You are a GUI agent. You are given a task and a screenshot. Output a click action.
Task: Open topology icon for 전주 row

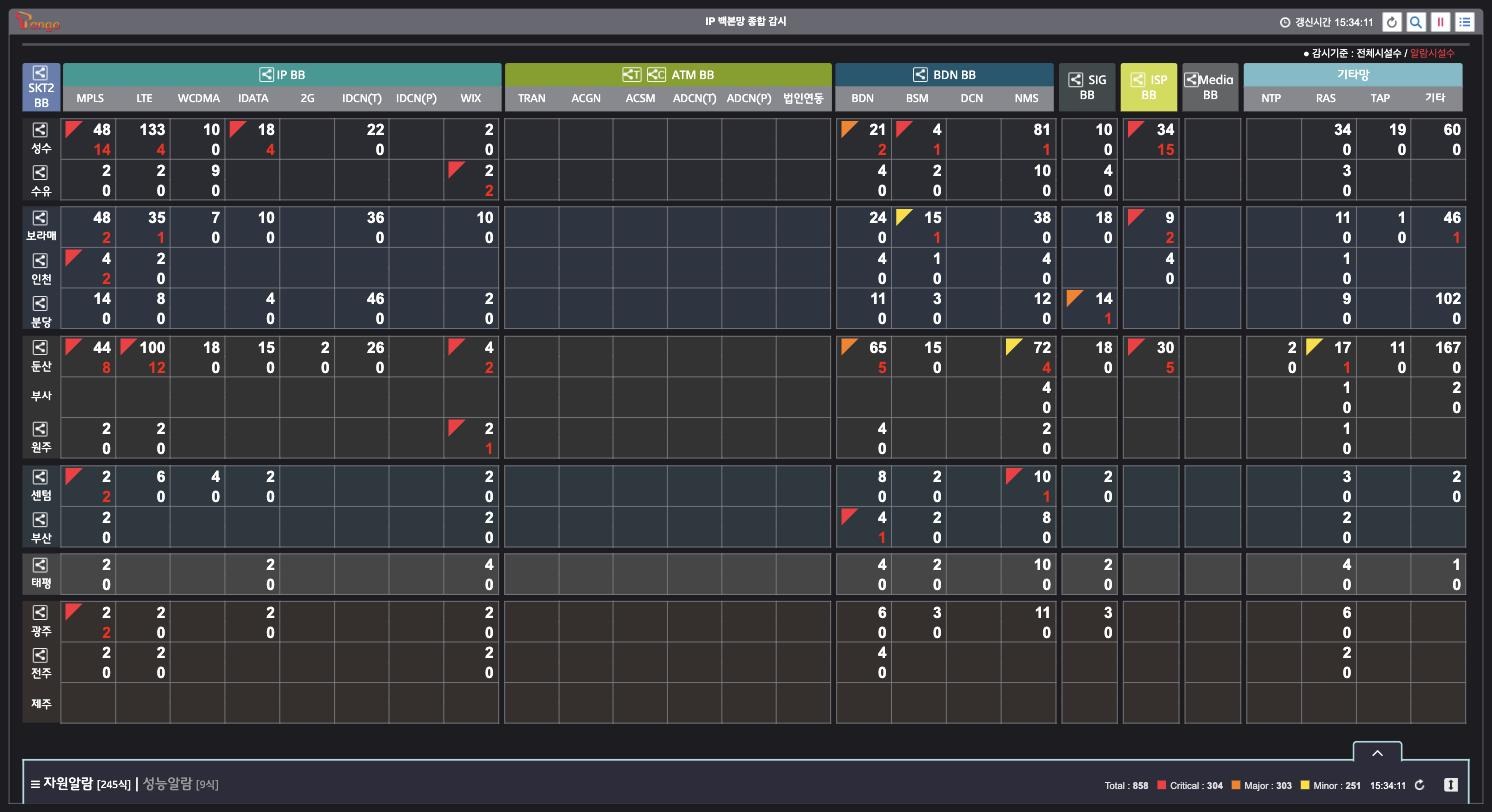pyautogui.click(x=41, y=655)
